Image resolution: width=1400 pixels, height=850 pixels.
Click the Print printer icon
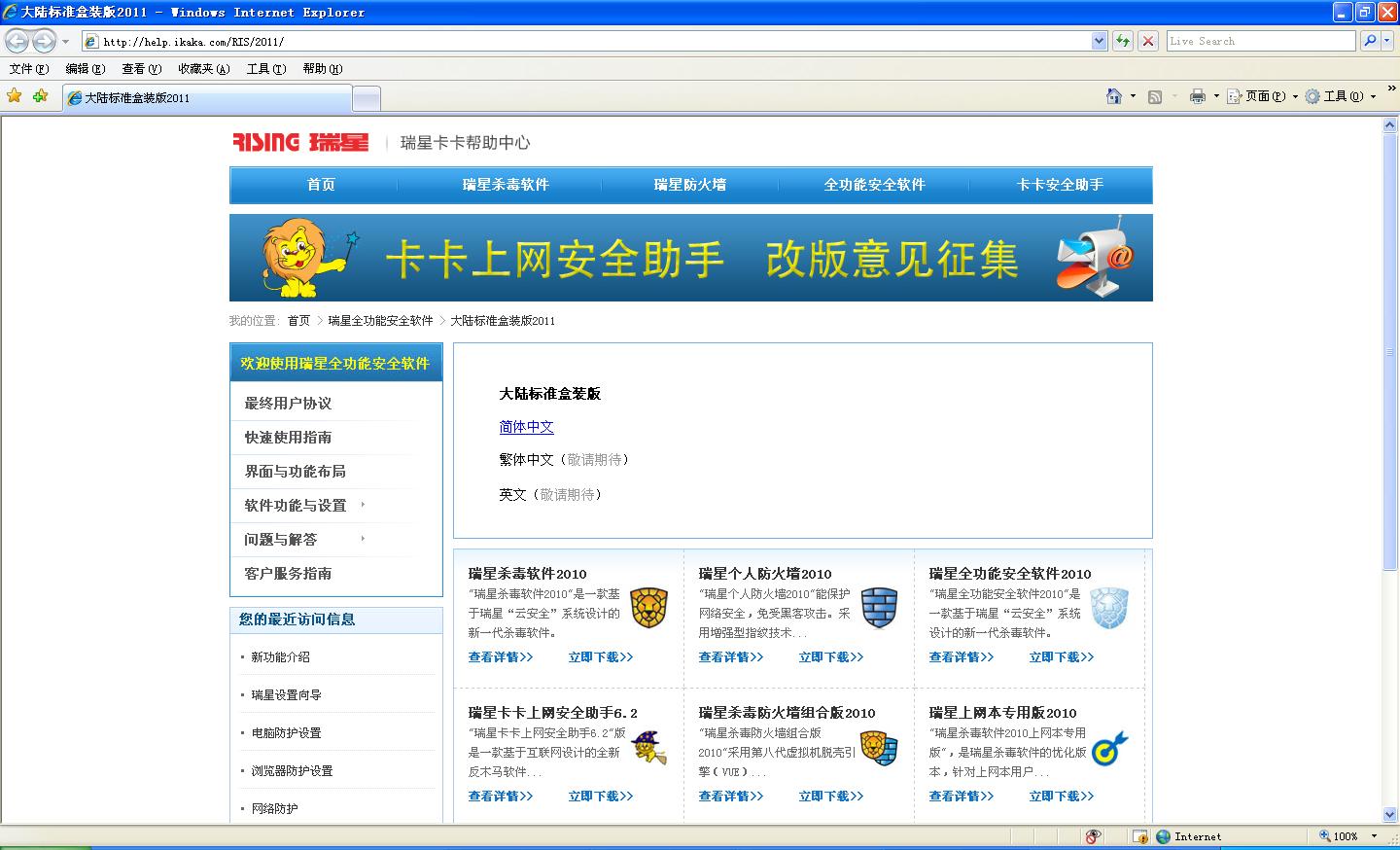click(1198, 96)
